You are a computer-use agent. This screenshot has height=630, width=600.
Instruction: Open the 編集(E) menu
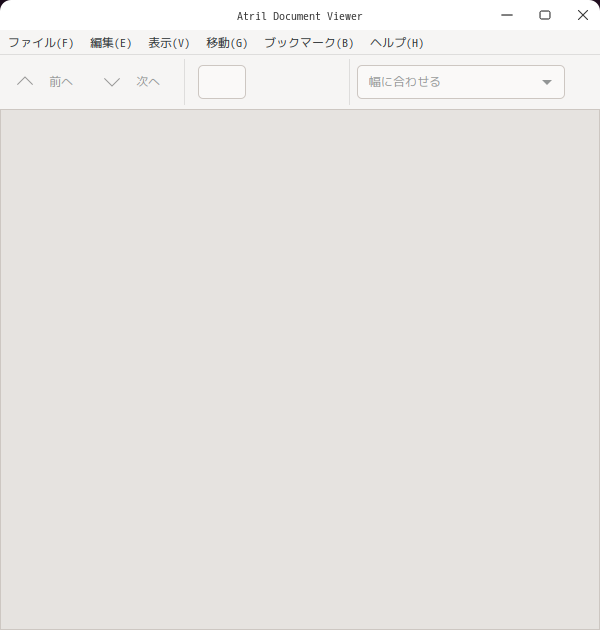click(x=111, y=43)
